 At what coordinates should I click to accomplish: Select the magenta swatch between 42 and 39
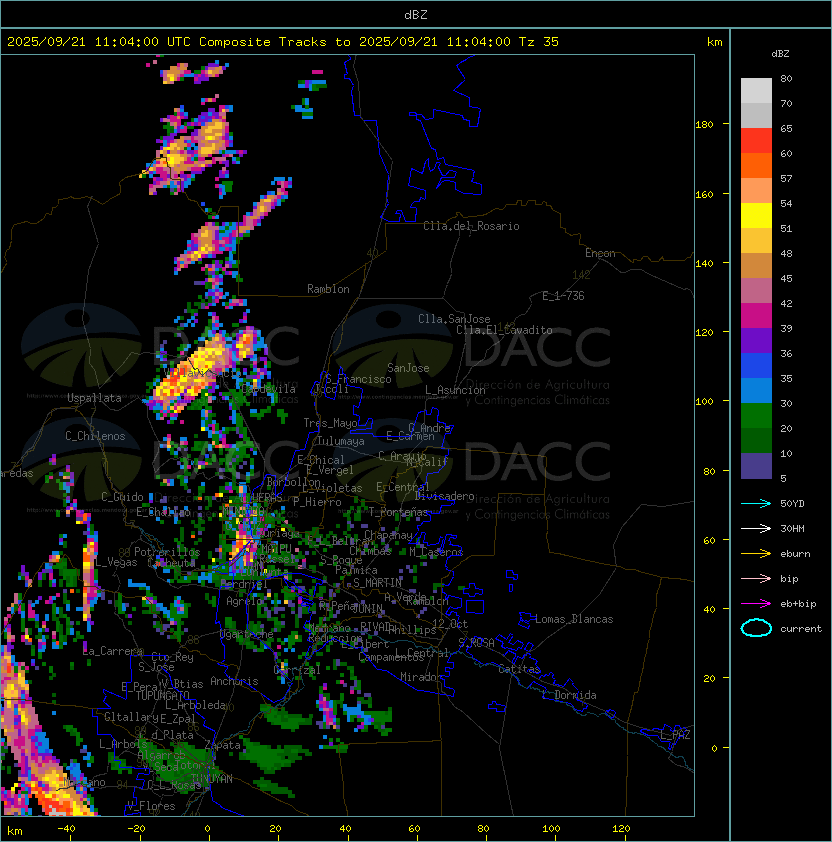(x=756, y=316)
